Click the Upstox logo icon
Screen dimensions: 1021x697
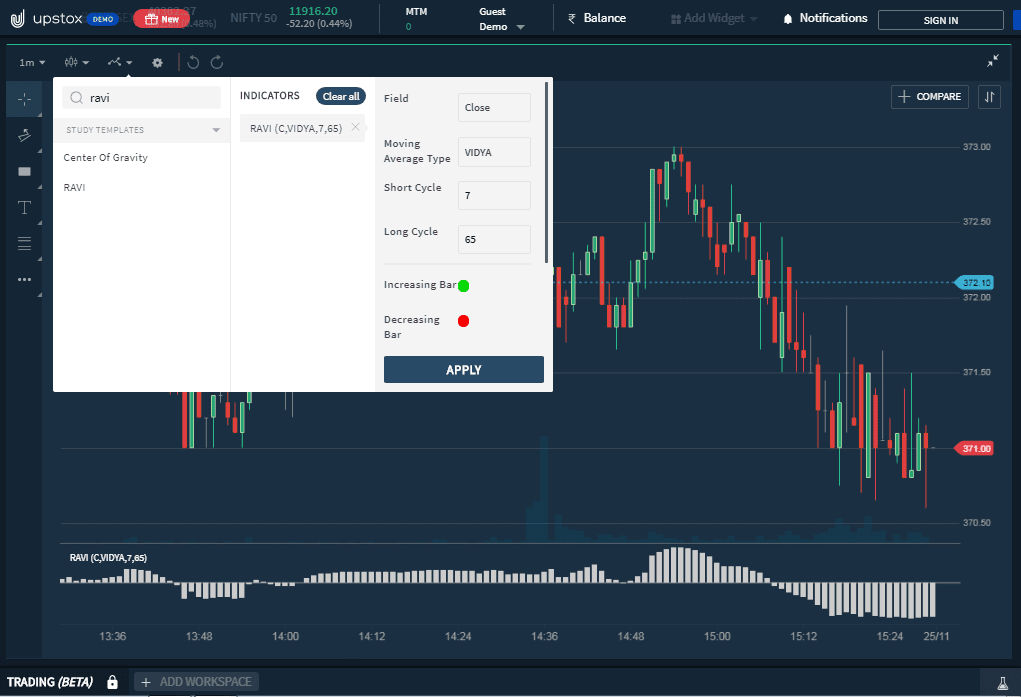point(18,18)
